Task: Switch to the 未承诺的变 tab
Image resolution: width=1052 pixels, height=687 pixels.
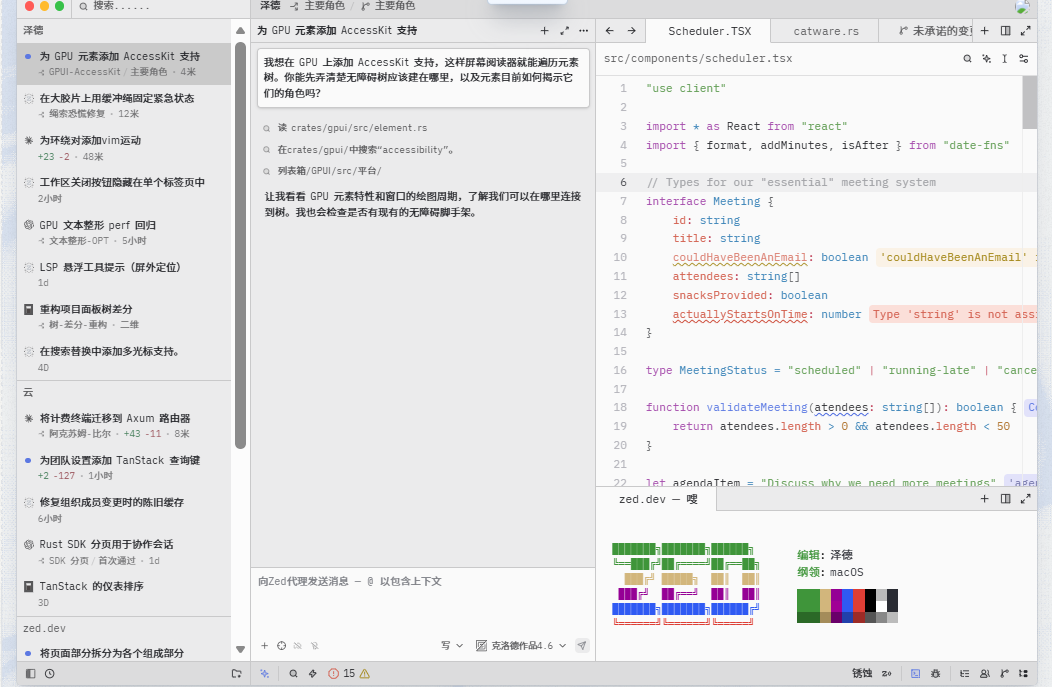Action: click(x=935, y=31)
